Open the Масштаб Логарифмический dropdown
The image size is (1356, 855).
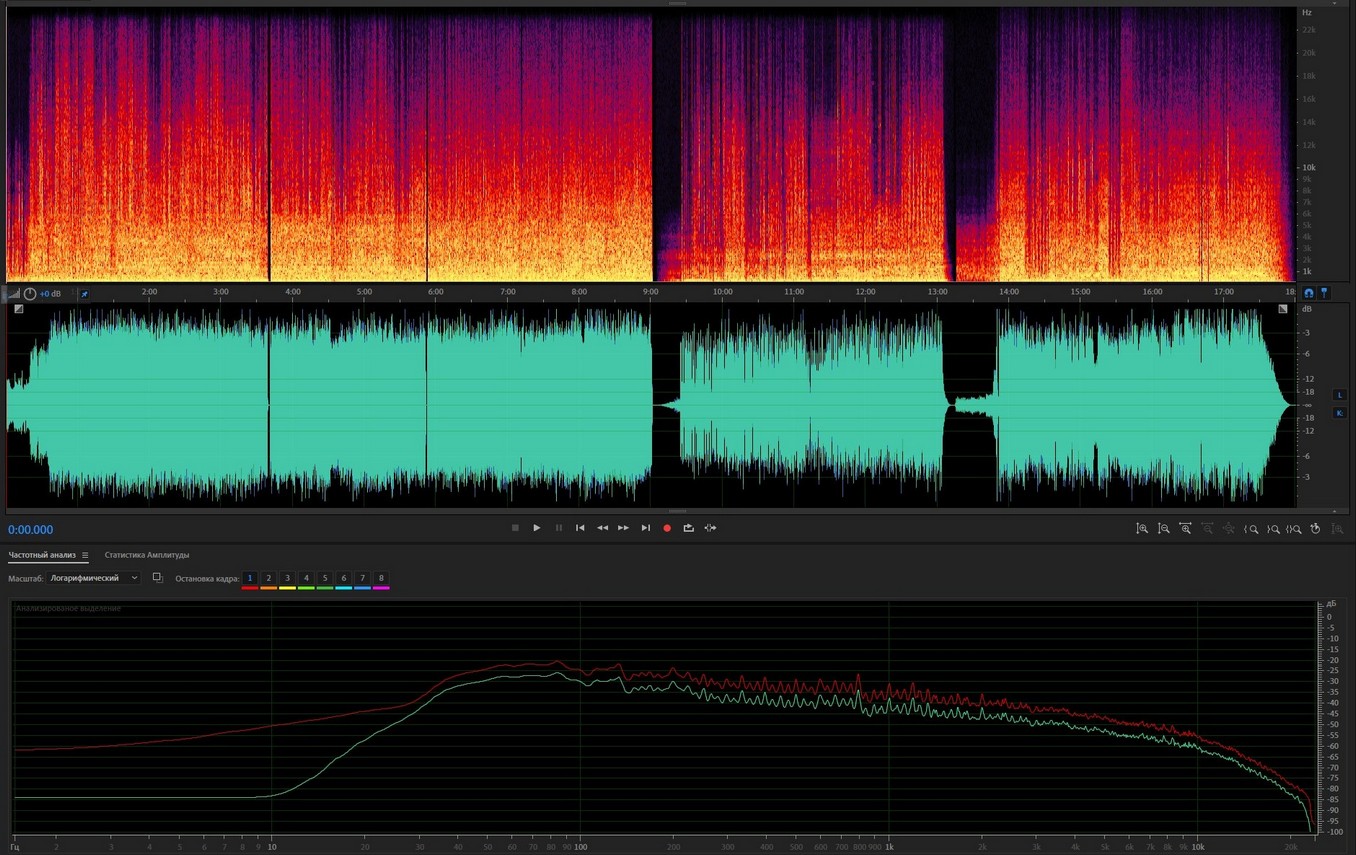(x=94, y=578)
